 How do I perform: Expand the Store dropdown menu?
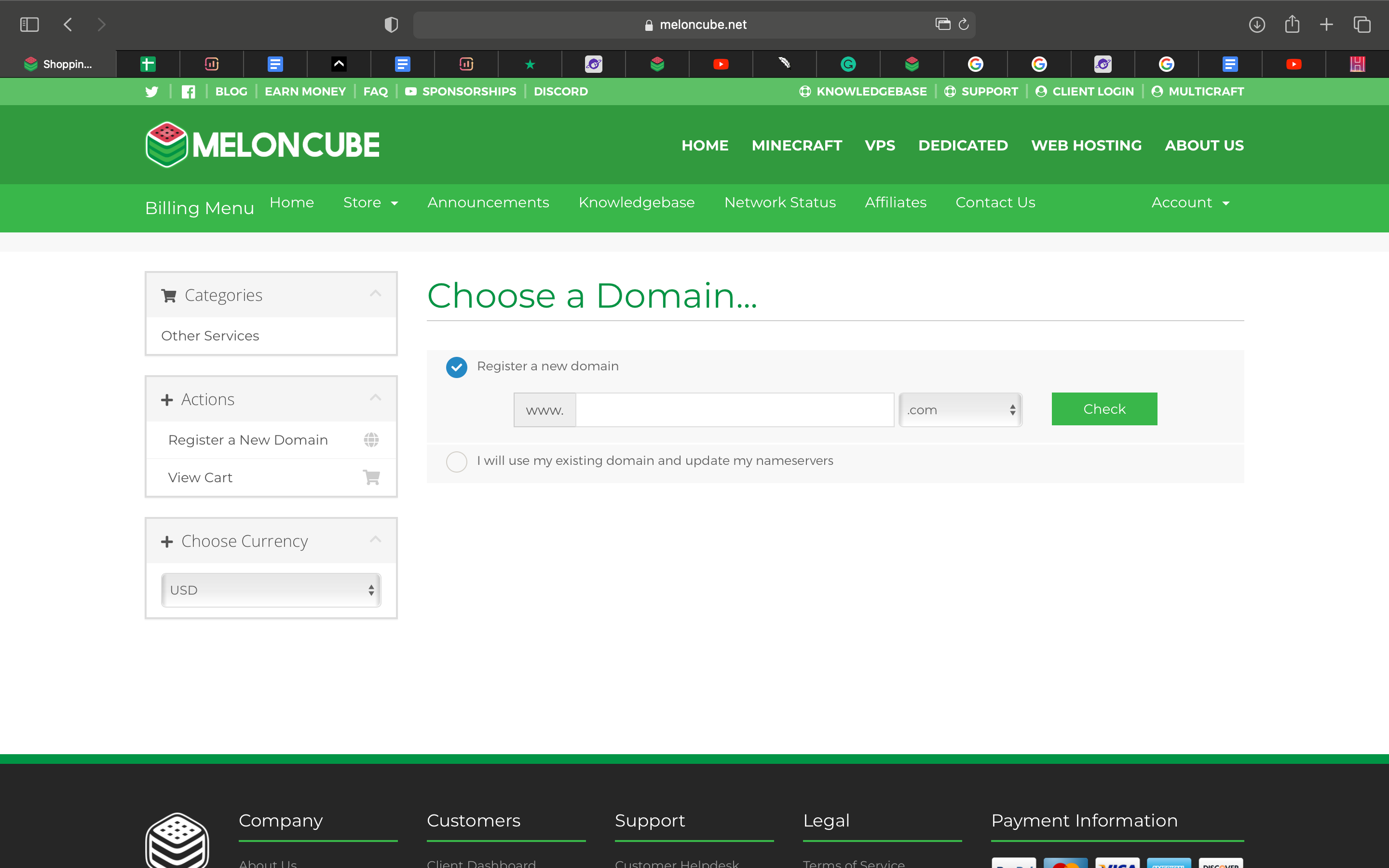(x=370, y=203)
